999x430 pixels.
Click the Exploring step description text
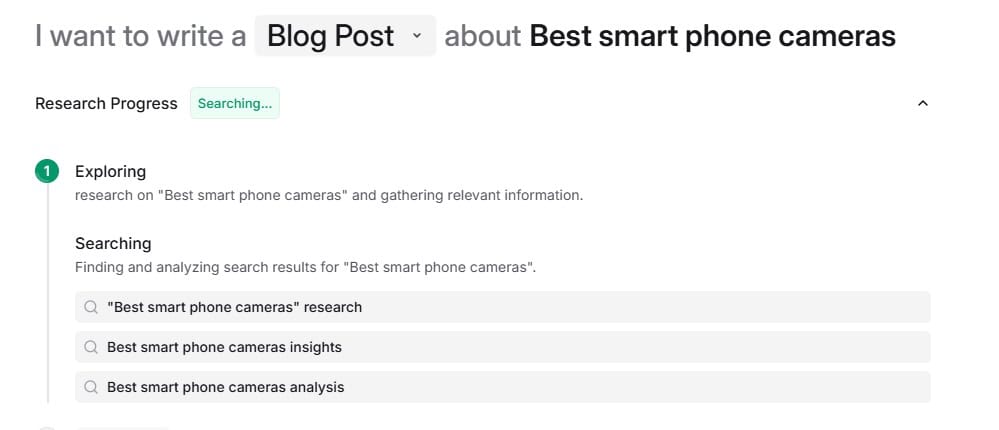pyautogui.click(x=328, y=195)
